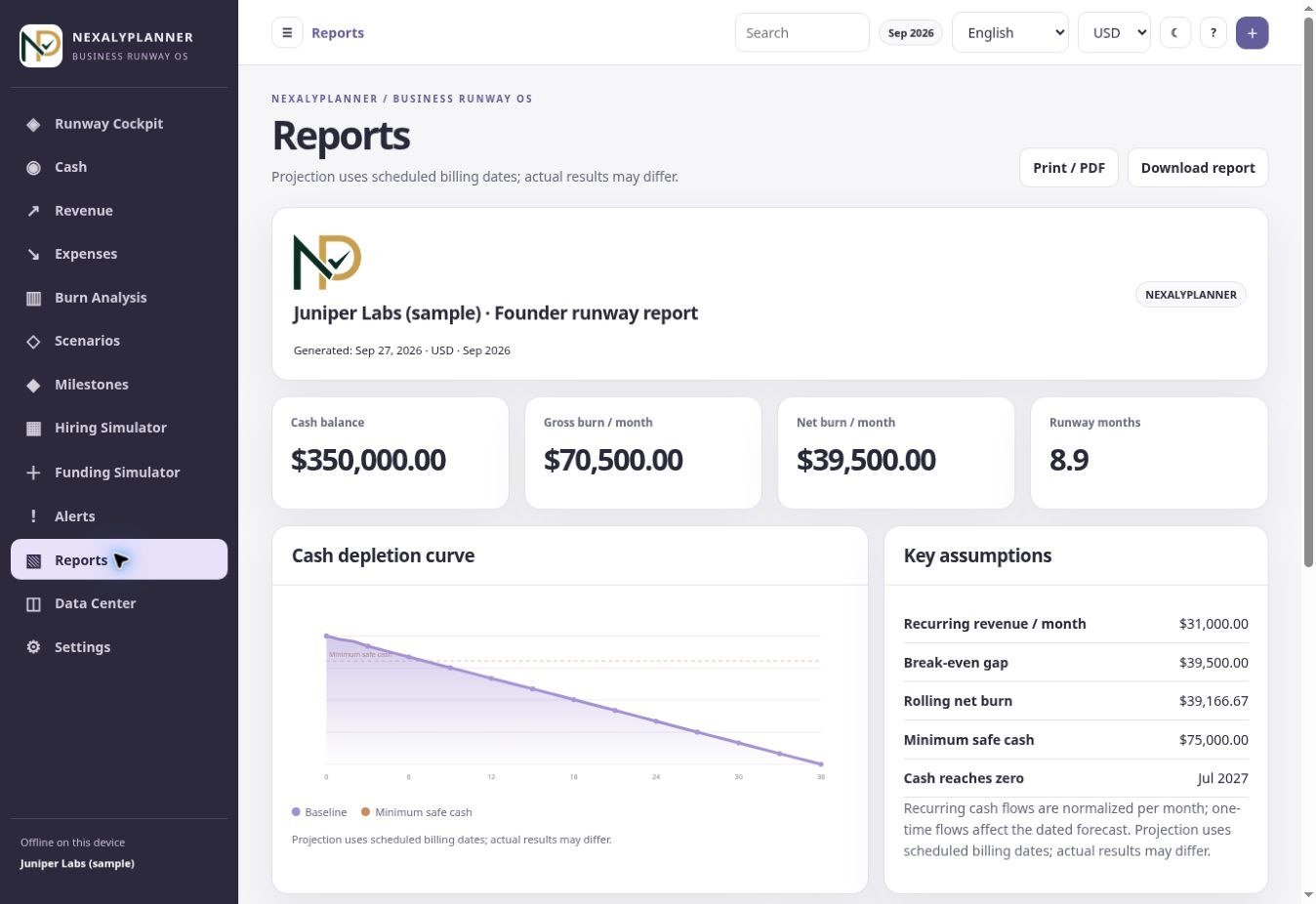1316x904 pixels.
Task: Open the Sep 2026 period selector
Action: (x=911, y=33)
